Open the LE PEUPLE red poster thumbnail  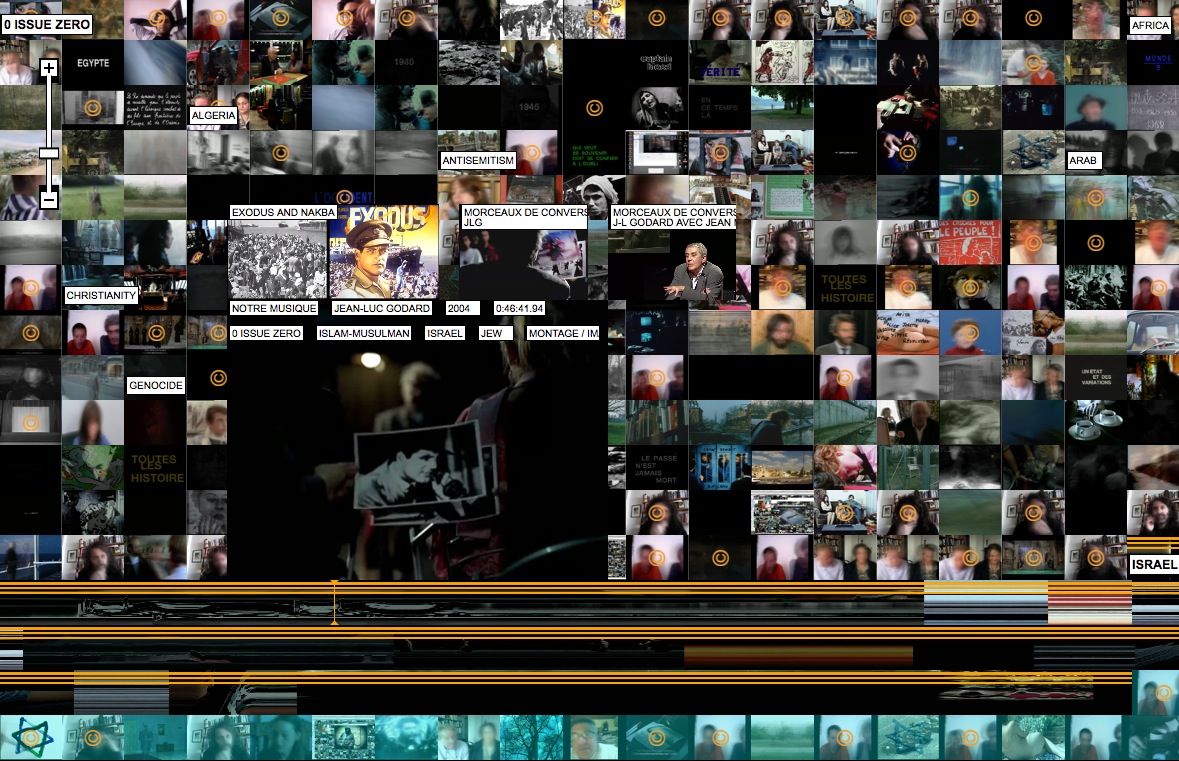970,242
